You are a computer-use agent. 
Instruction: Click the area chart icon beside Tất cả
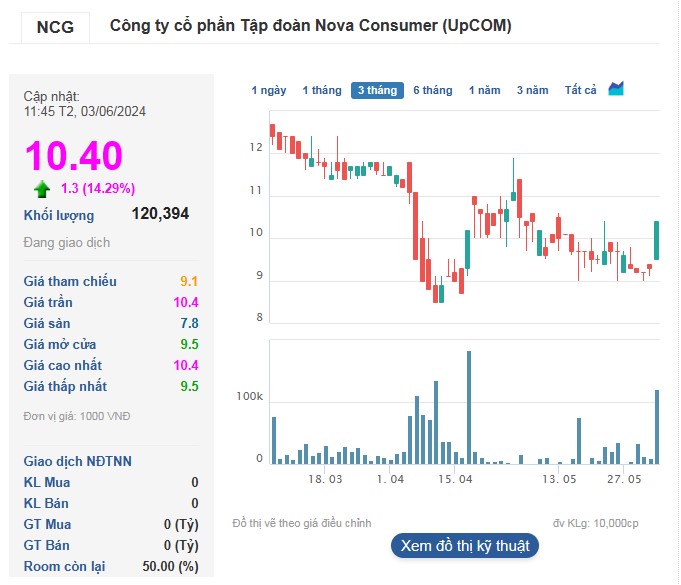pos(616,89)
